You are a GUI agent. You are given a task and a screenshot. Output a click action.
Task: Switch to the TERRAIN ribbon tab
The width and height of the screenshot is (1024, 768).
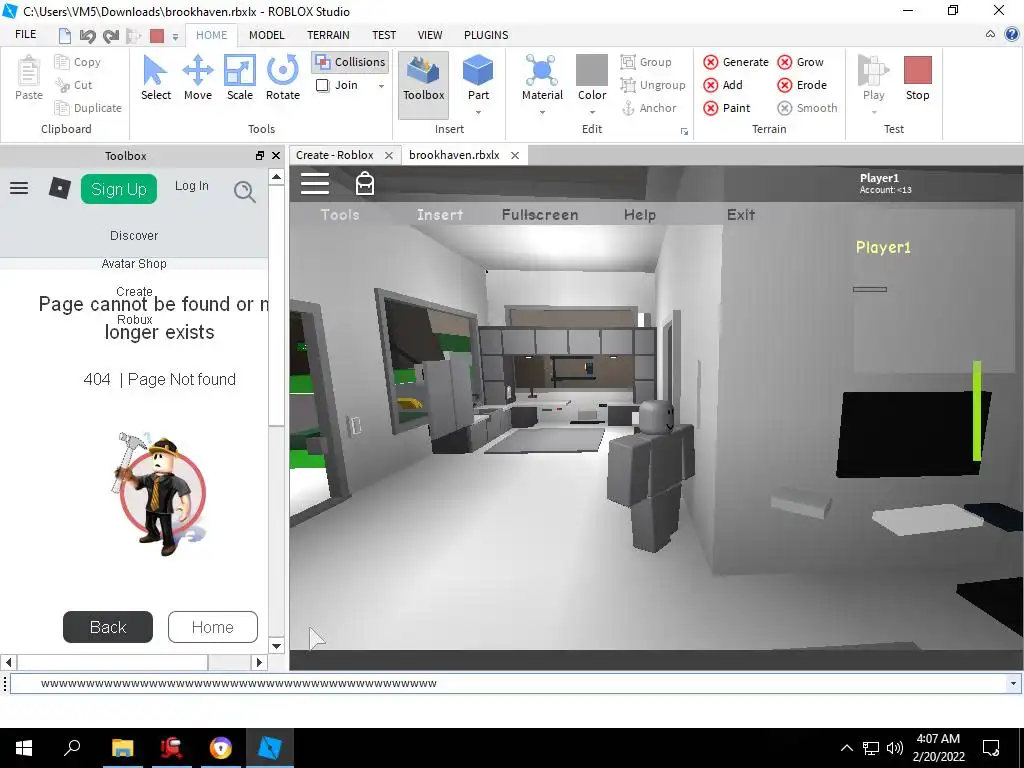coord(328,35)
